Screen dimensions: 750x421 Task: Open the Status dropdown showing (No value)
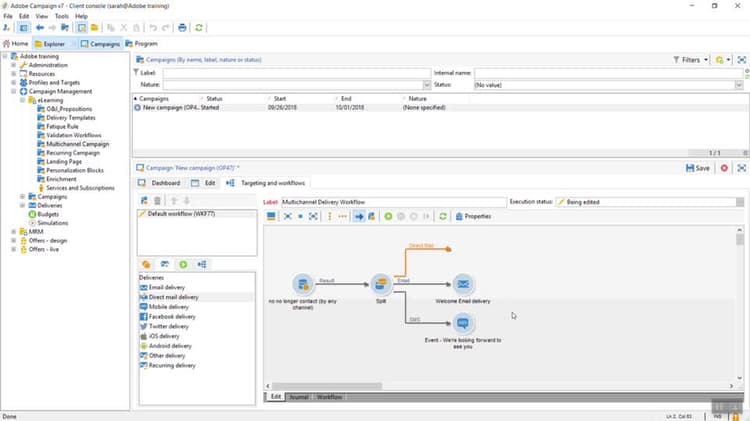739,85
